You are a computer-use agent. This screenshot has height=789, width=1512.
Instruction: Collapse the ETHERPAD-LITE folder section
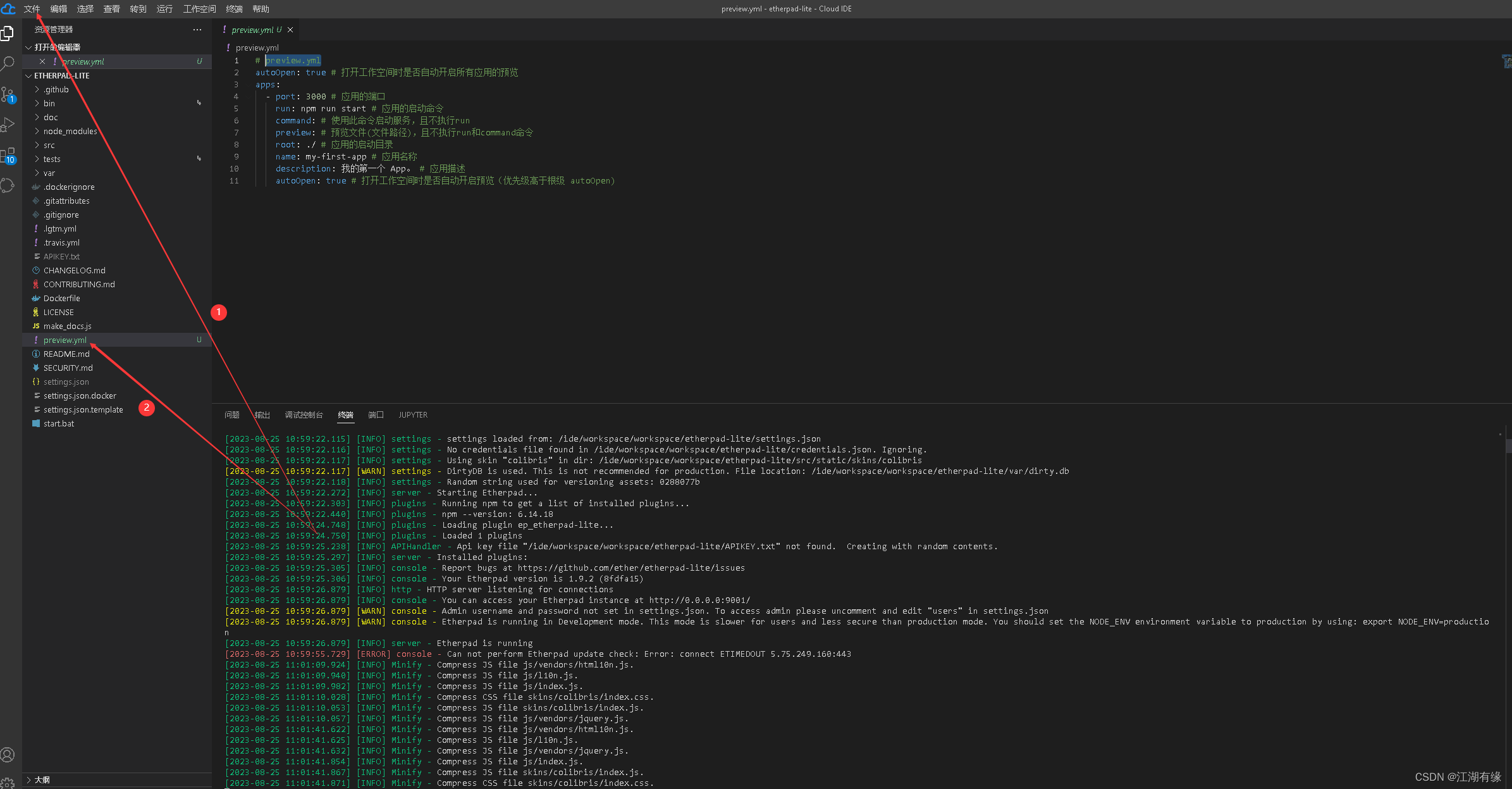point(117,75)
